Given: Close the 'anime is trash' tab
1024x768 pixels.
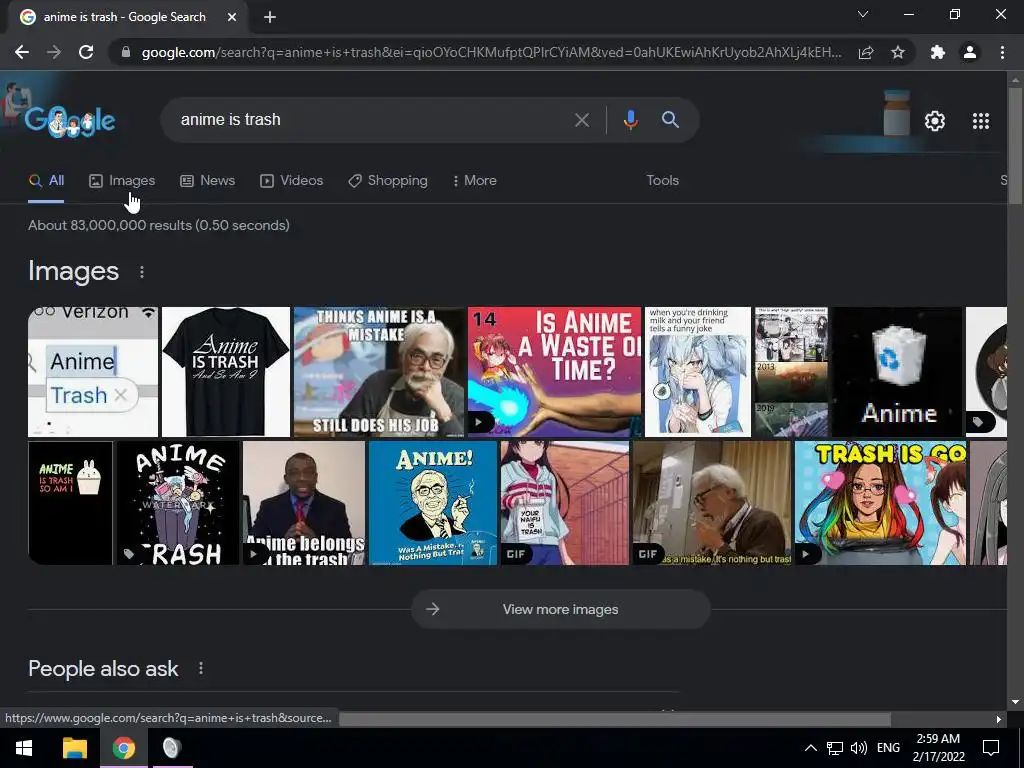Looking at the screenshot, I should coord(232,17).
